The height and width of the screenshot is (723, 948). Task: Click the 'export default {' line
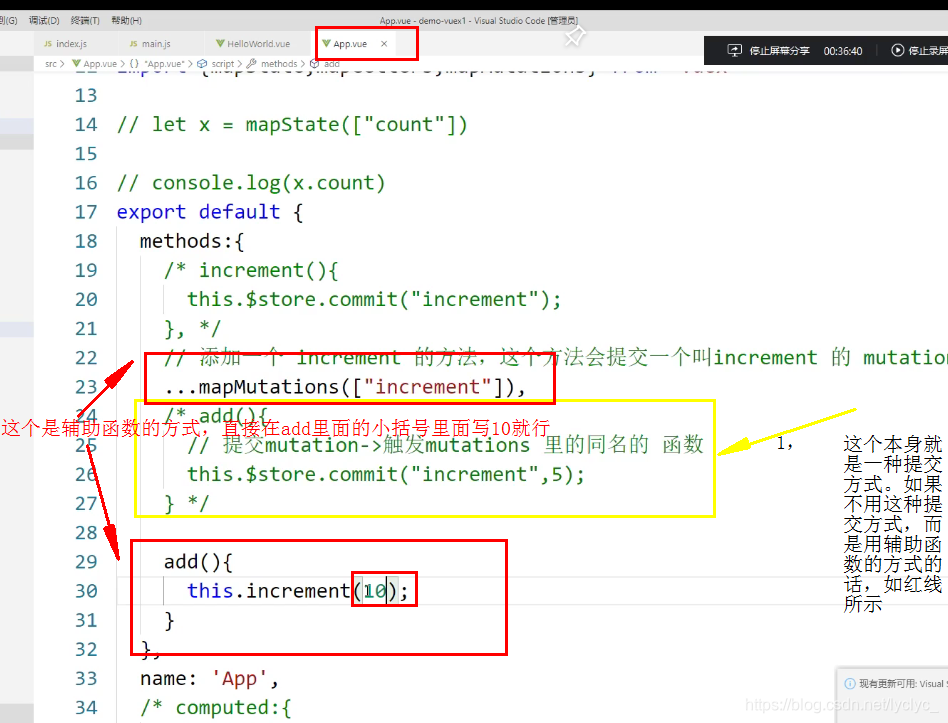click(210, 212)
